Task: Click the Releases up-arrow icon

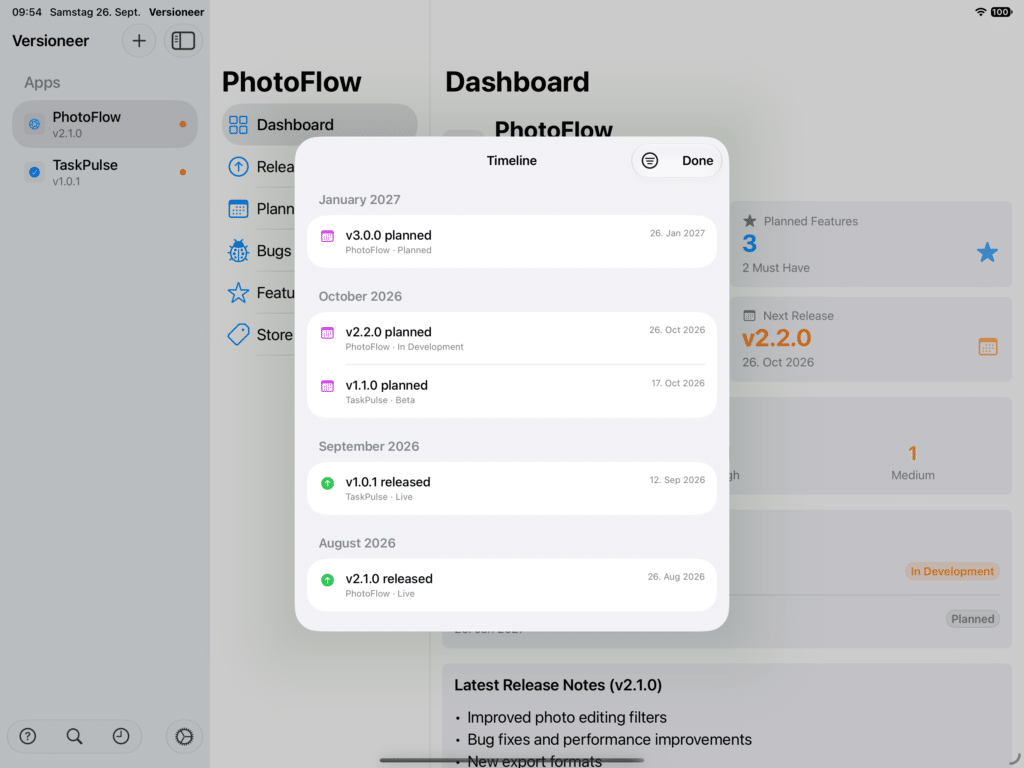Action: point(238,167)
